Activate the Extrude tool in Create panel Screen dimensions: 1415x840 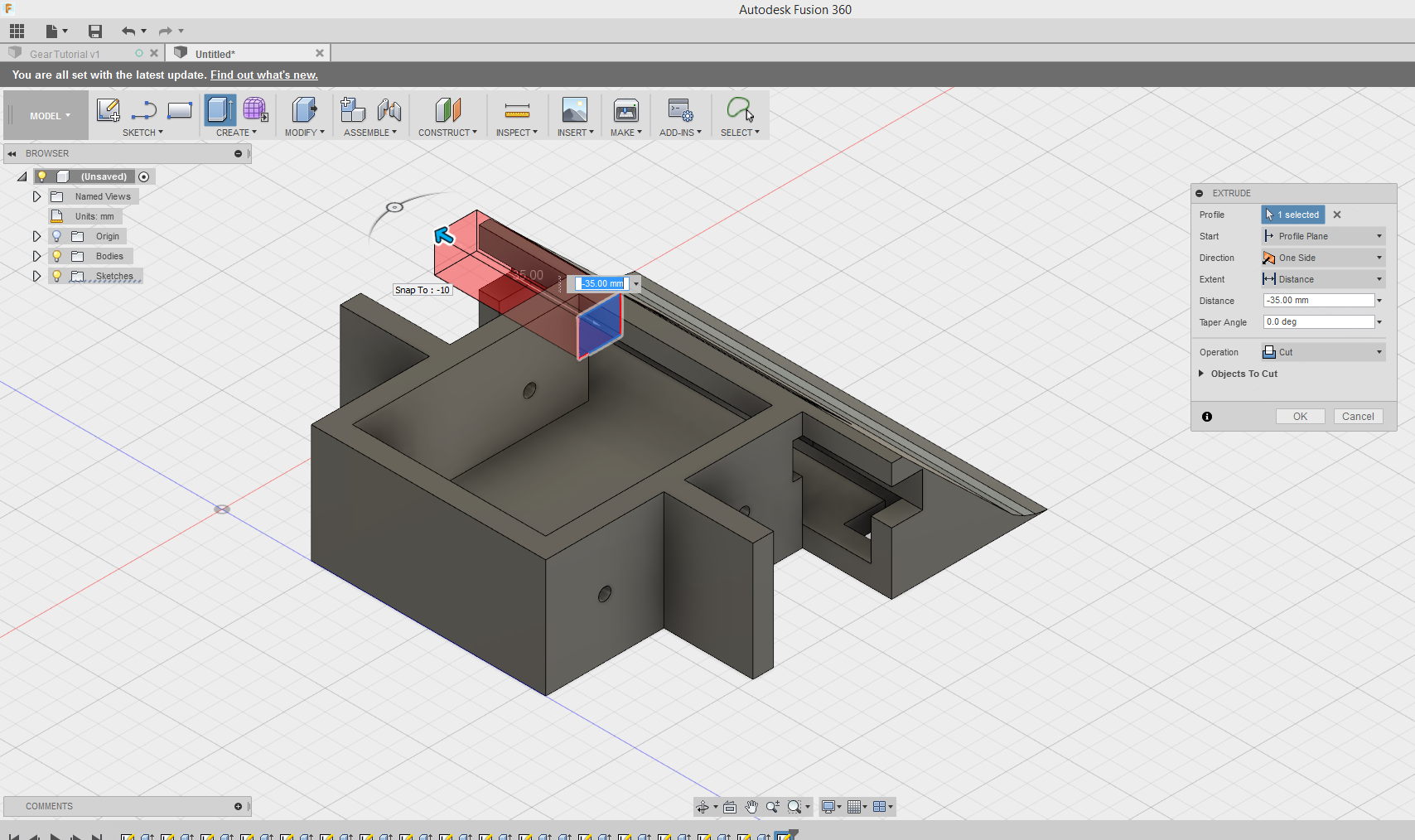219,110
